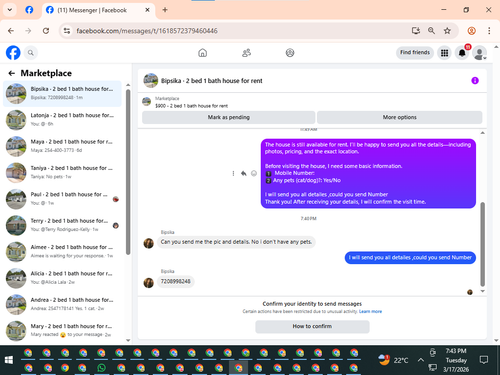Screen dimensions: 500x375
Task: Click the 'Can you send me the pic' message
Action: coord(236,242)
